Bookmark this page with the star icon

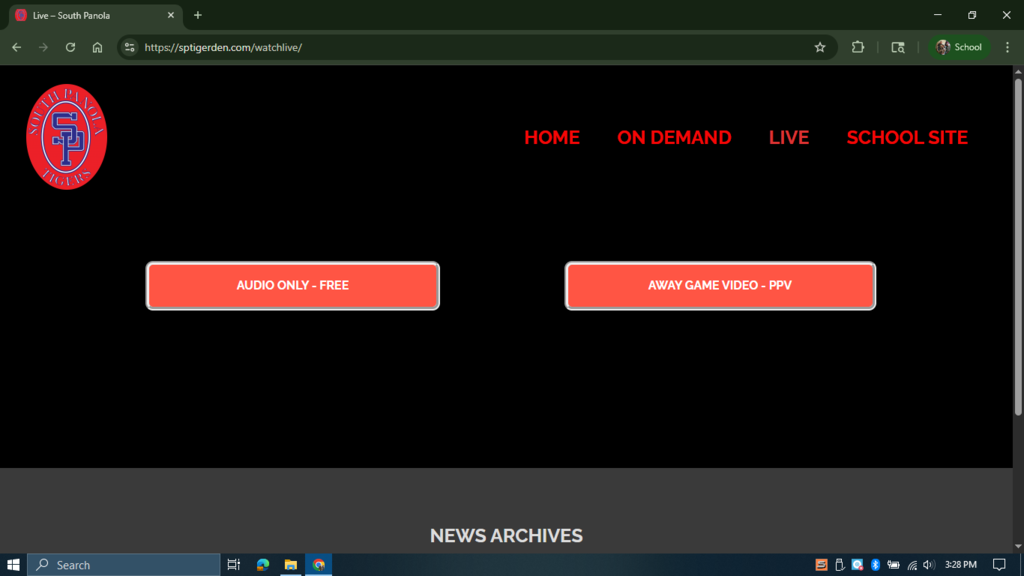[x=820, y=47]
